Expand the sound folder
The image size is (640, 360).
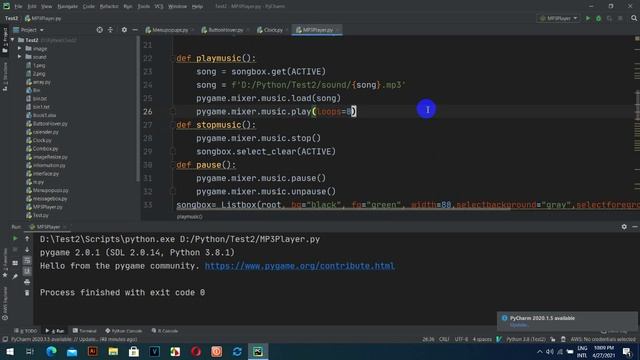point(20,57)
